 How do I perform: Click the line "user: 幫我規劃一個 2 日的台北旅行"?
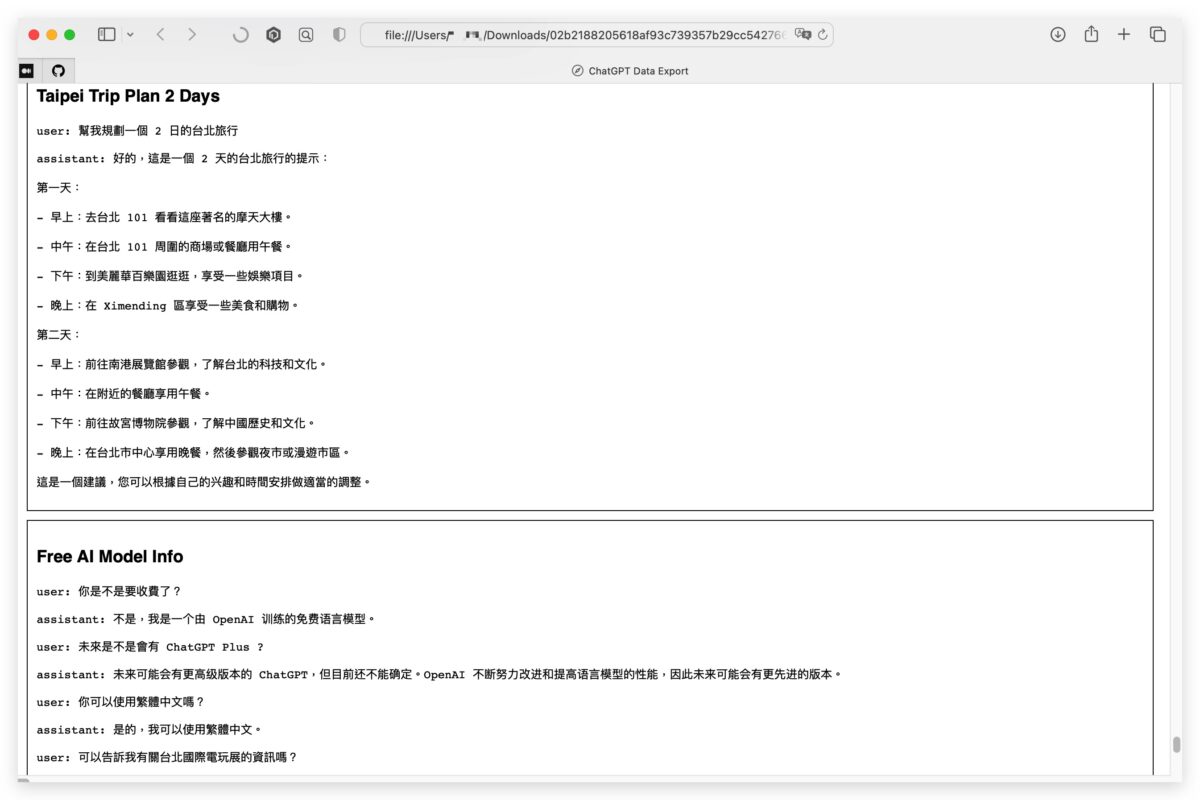click(x=137, y=130)
